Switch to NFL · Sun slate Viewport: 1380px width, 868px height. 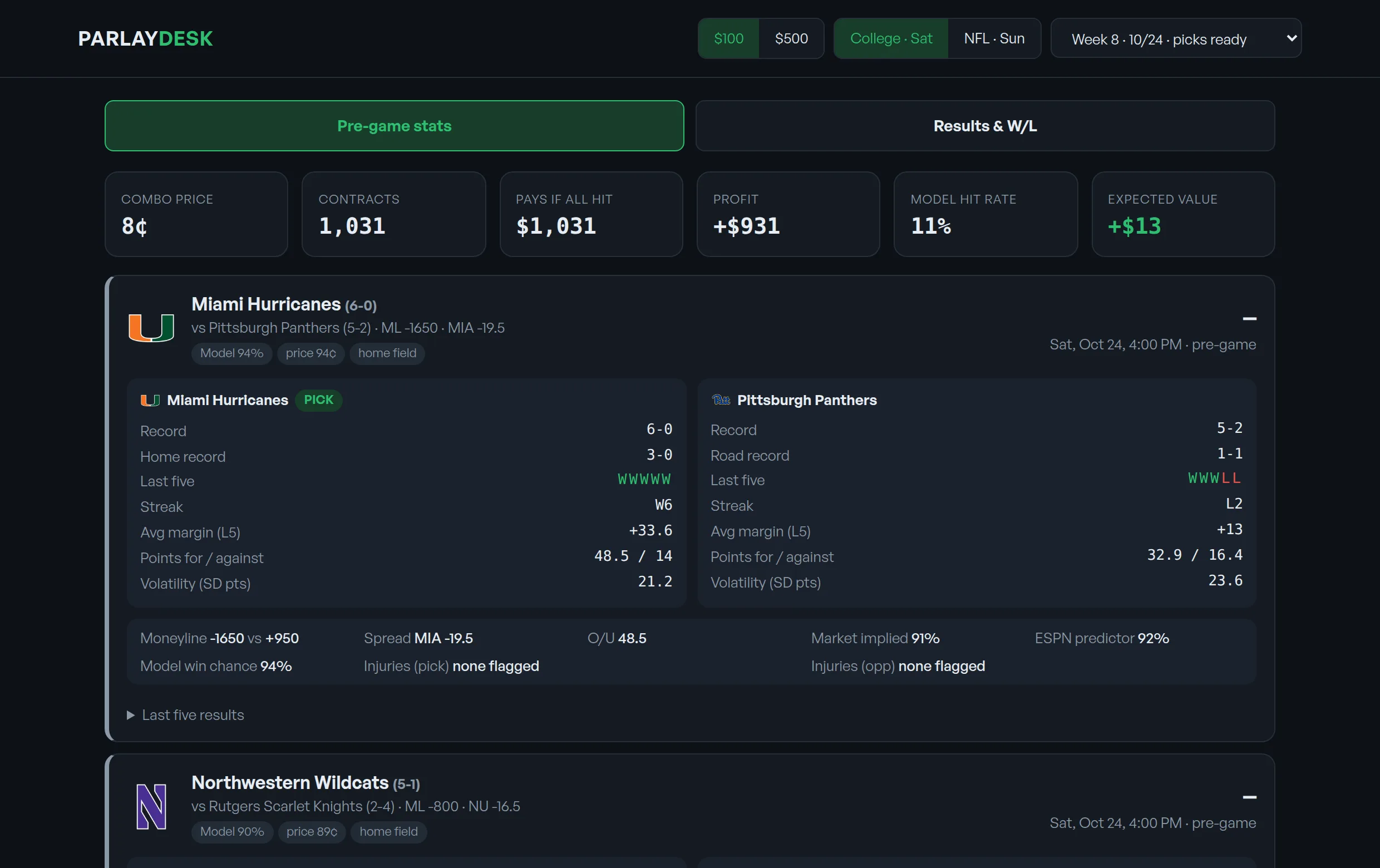(x=994, y=38)
